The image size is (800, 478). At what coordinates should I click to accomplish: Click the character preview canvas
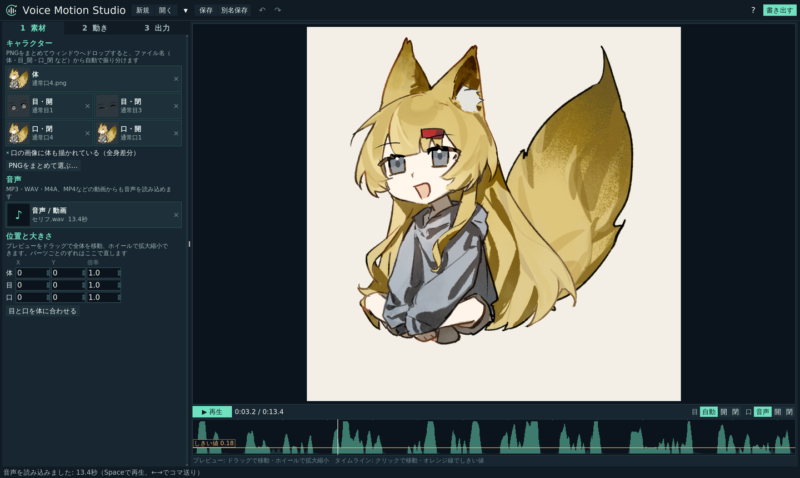(x=493, y=214)
